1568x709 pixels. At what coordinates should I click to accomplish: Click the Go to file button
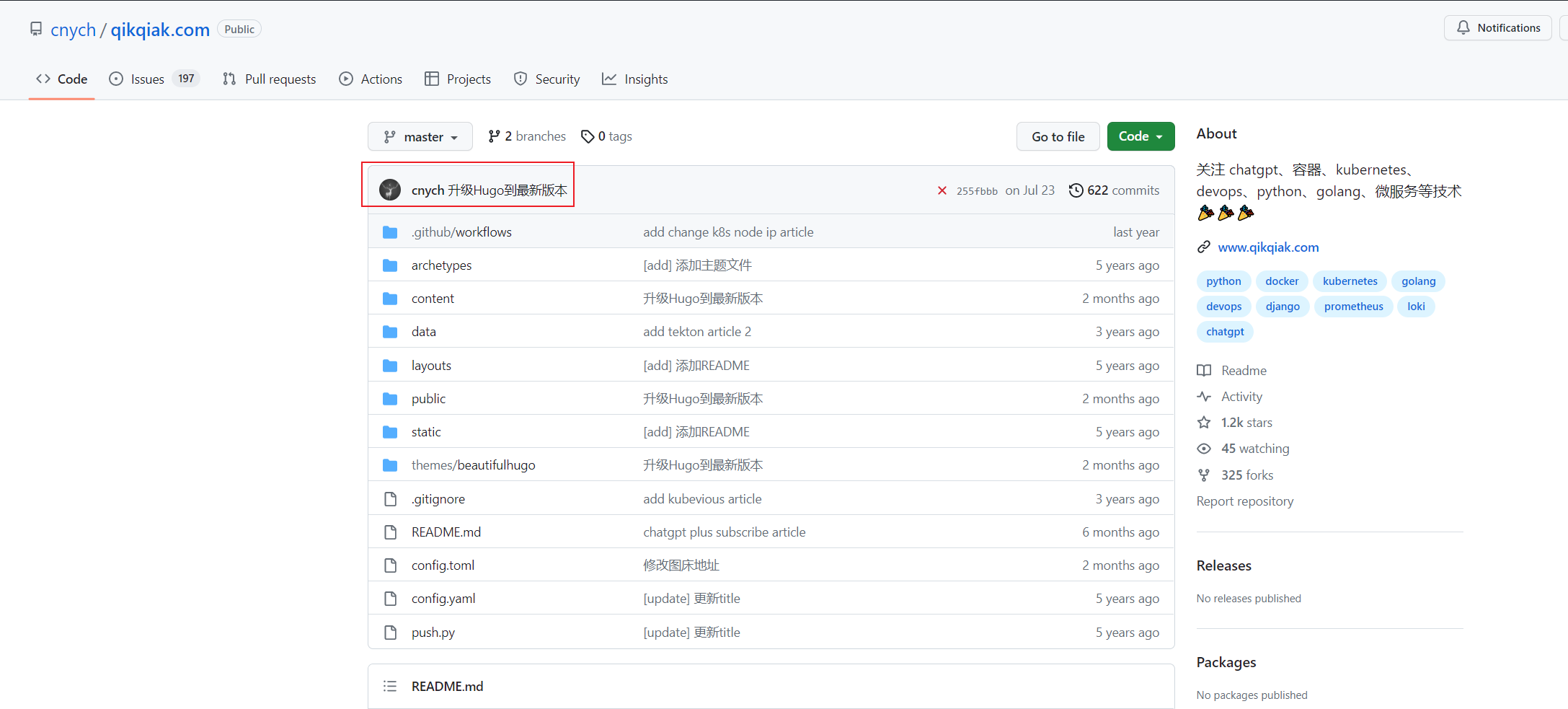(x=1058, y=136)
